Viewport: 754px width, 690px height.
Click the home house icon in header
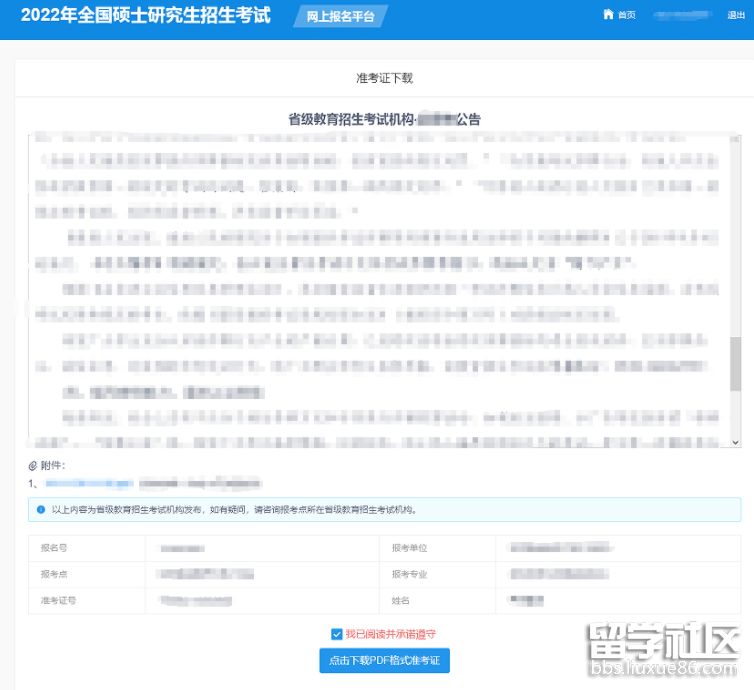(608, 15)
